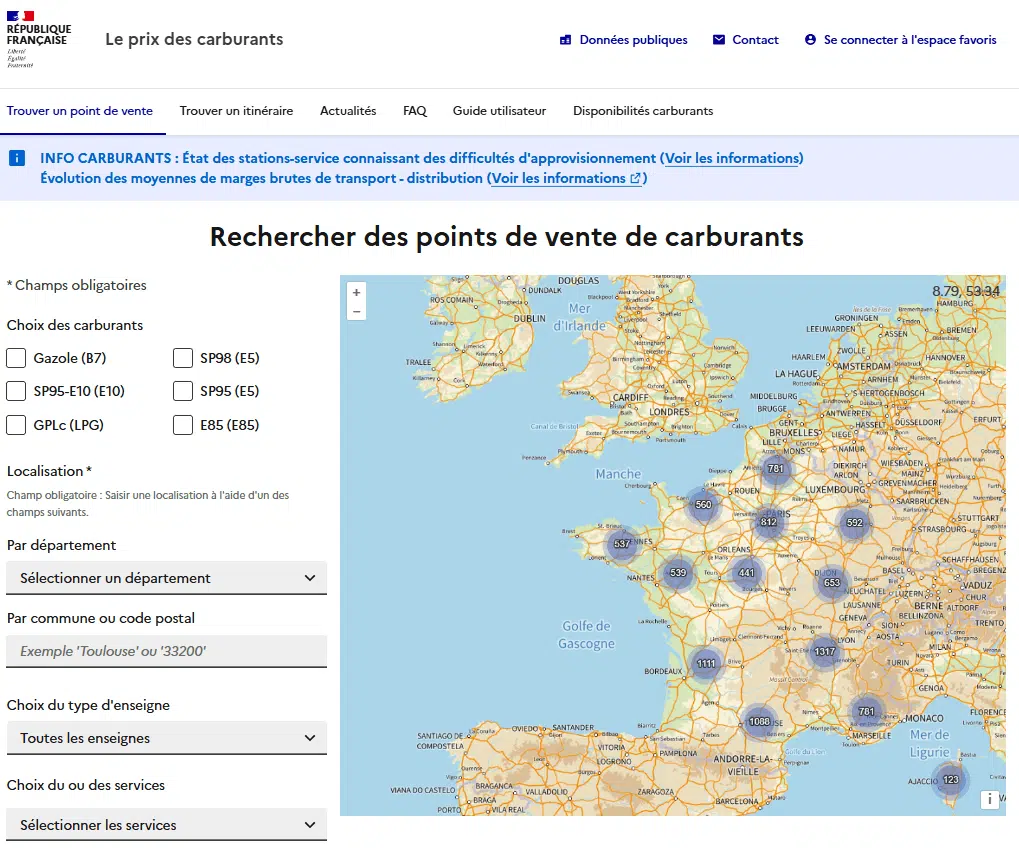Click the Contact envelope icon
The width and height of the screenshot is (1019, 850).
[719, 40]
